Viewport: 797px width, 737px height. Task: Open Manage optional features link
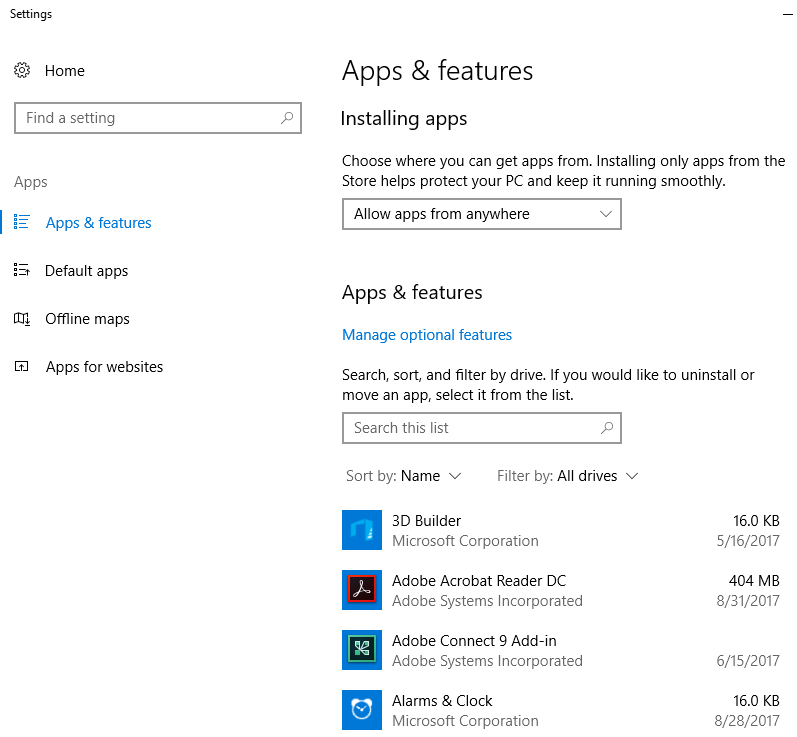point(427,335)
